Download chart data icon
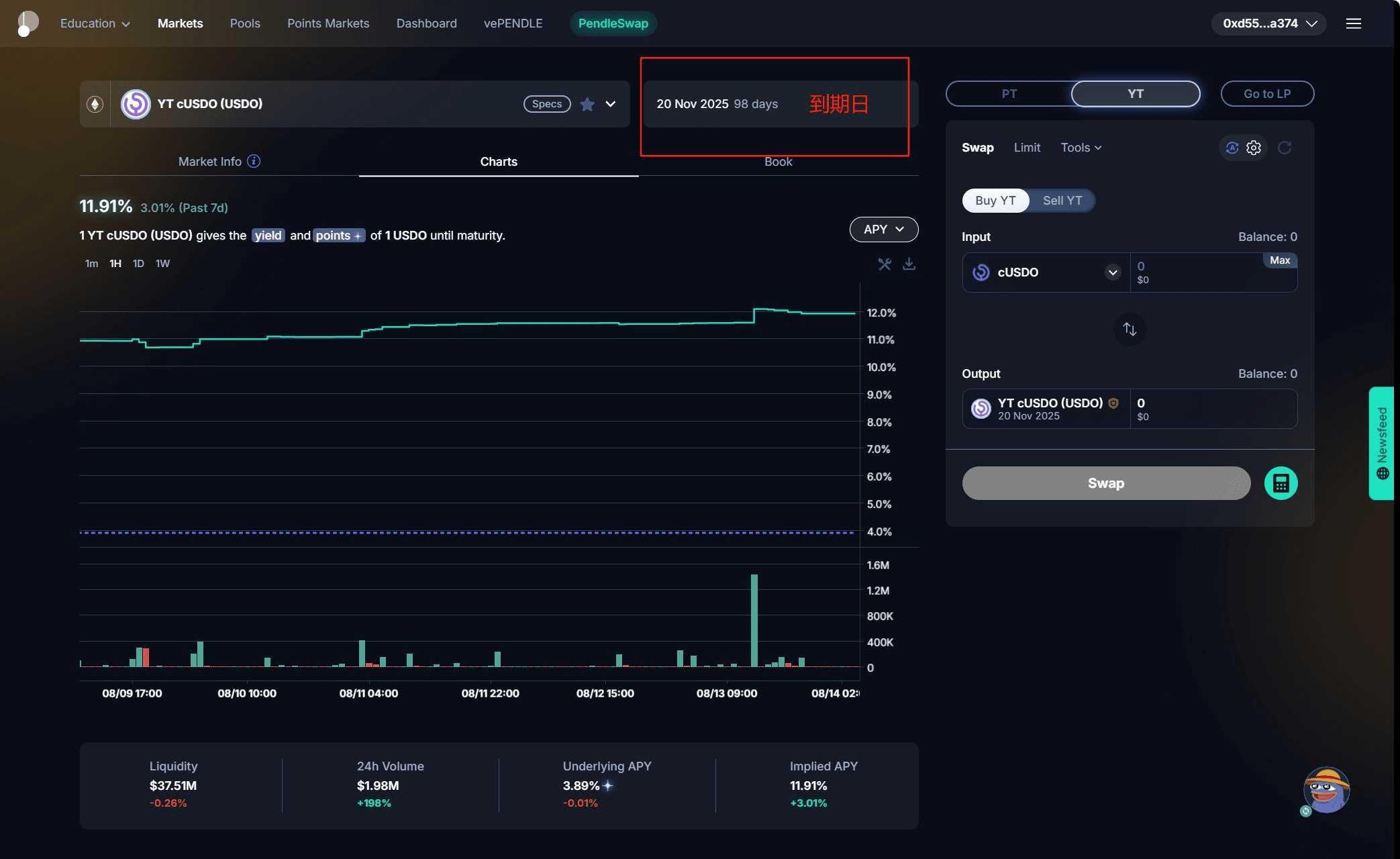Screen dimensions: 1400x859 pos(909,264)
